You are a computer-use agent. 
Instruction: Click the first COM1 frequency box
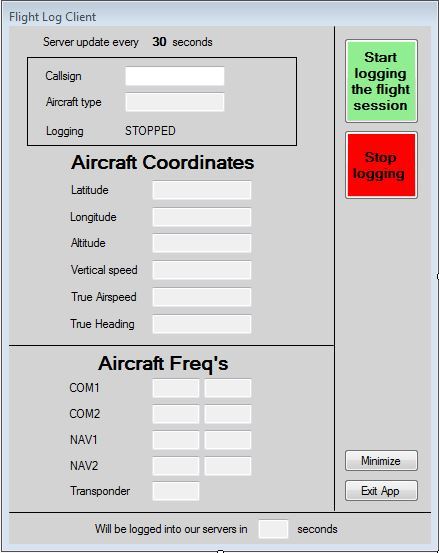click(x=176, y=388)
